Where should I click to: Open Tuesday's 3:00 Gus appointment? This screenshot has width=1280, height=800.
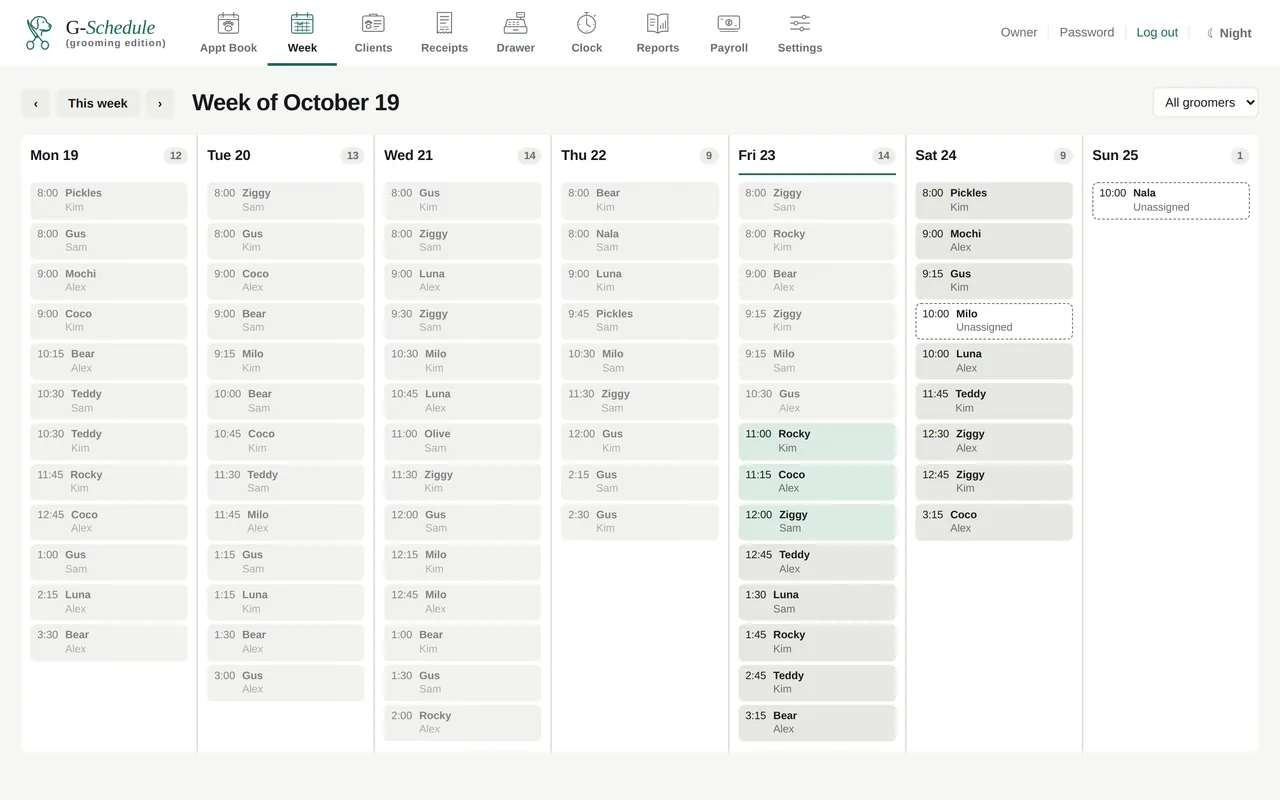(286, 683)
